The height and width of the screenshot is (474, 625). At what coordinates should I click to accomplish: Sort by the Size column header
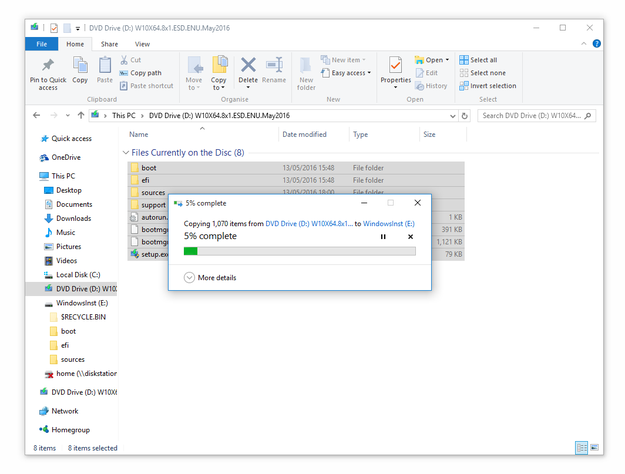(x=429, y=135)
